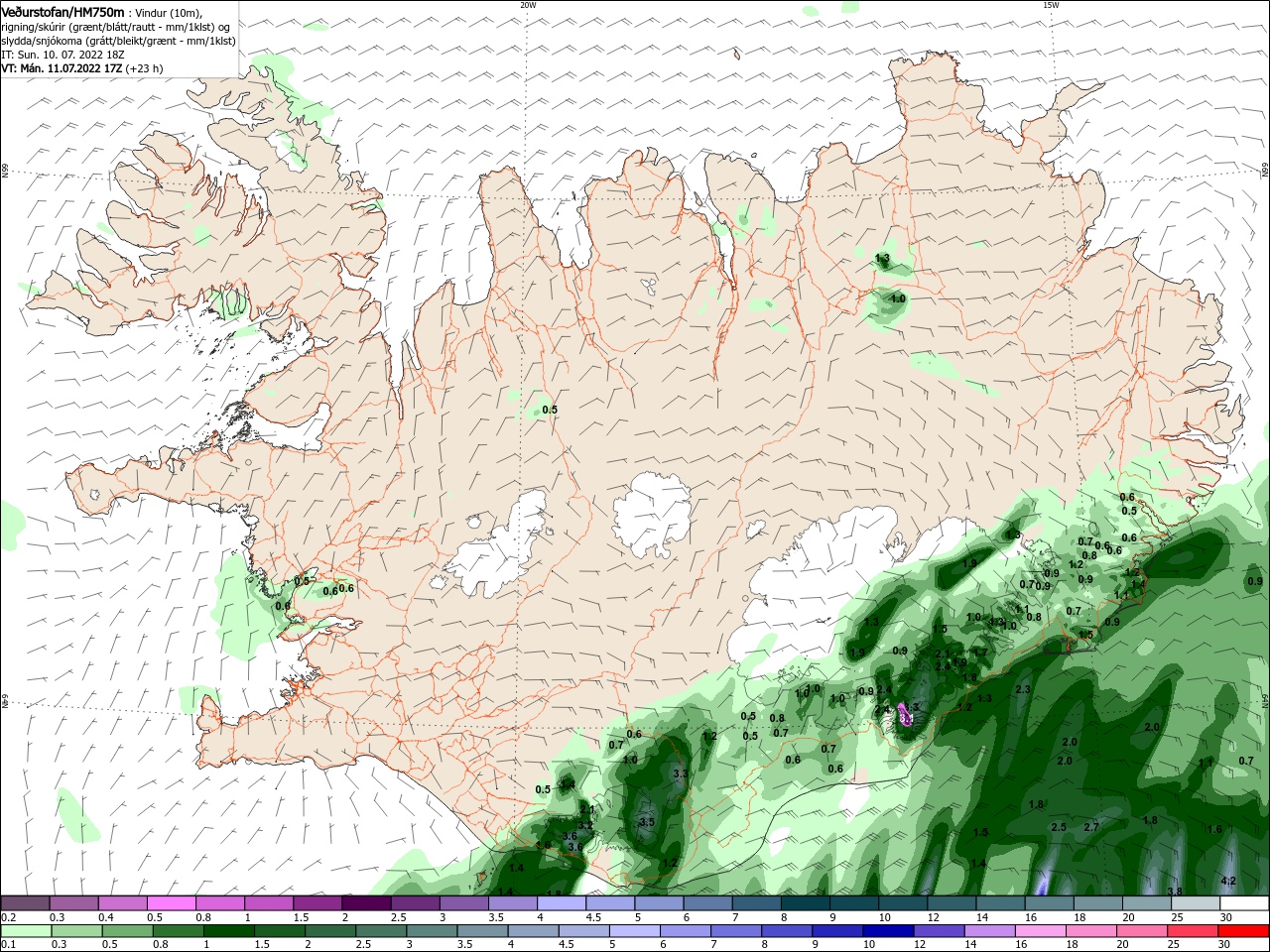Click the dusky plum swatch starting at 0.2
The width and height of the screenshot is (1270, 952).
coord(25,903)
